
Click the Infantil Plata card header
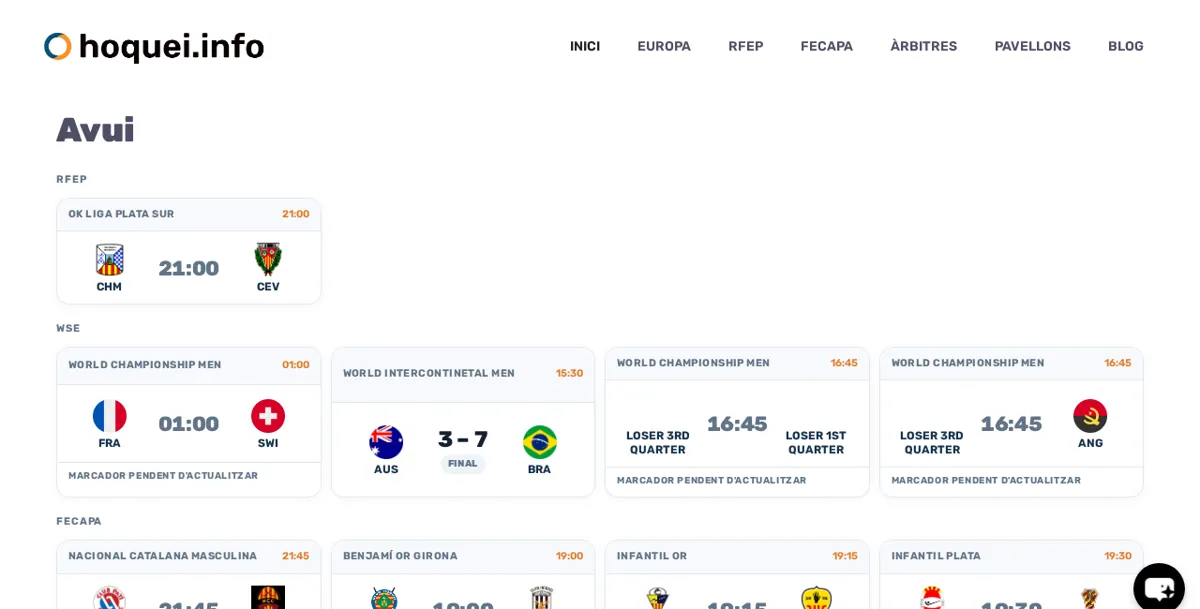point(1011,557)
